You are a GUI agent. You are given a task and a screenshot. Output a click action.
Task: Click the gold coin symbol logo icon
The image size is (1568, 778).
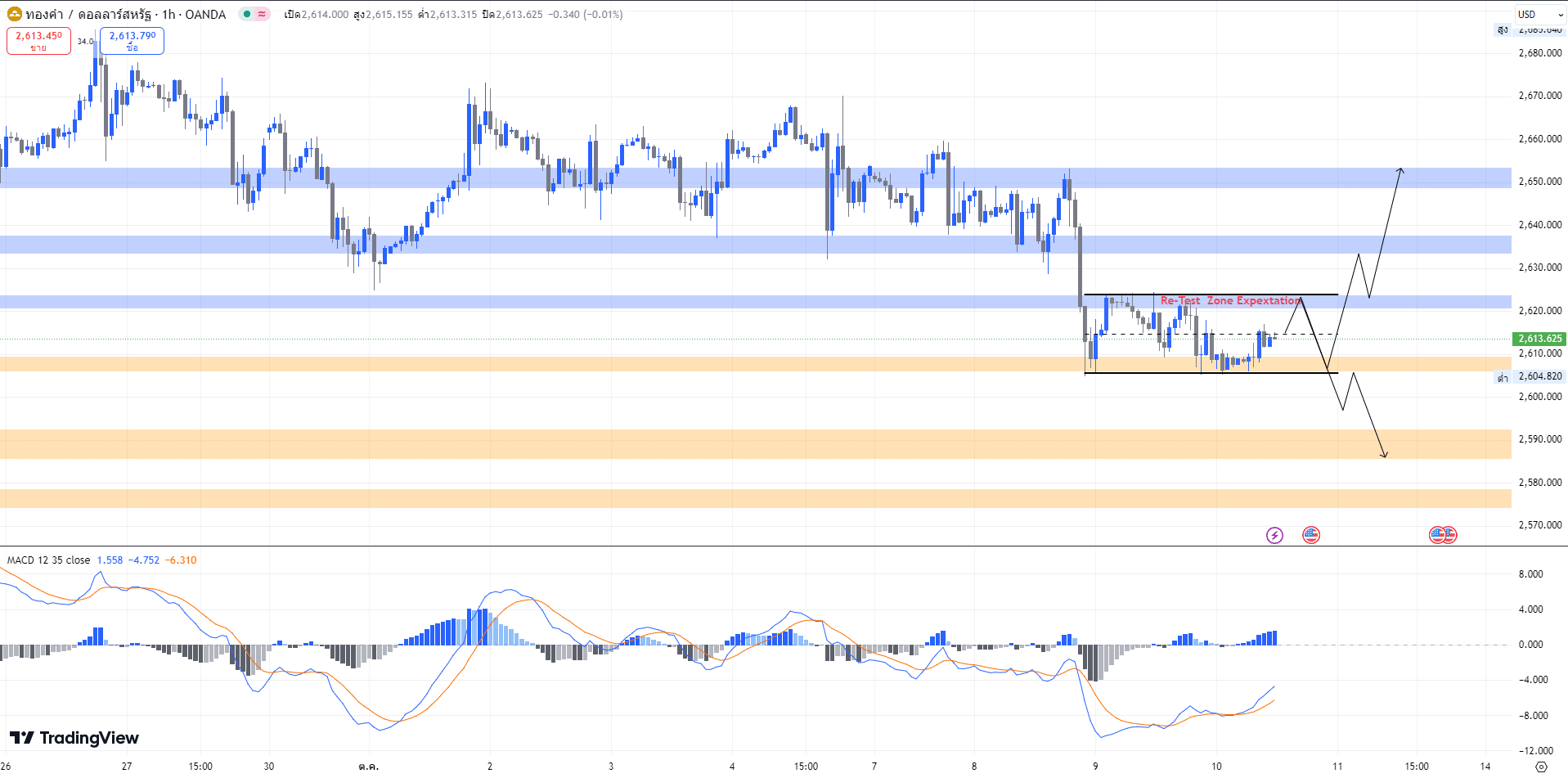pos(15,15)
